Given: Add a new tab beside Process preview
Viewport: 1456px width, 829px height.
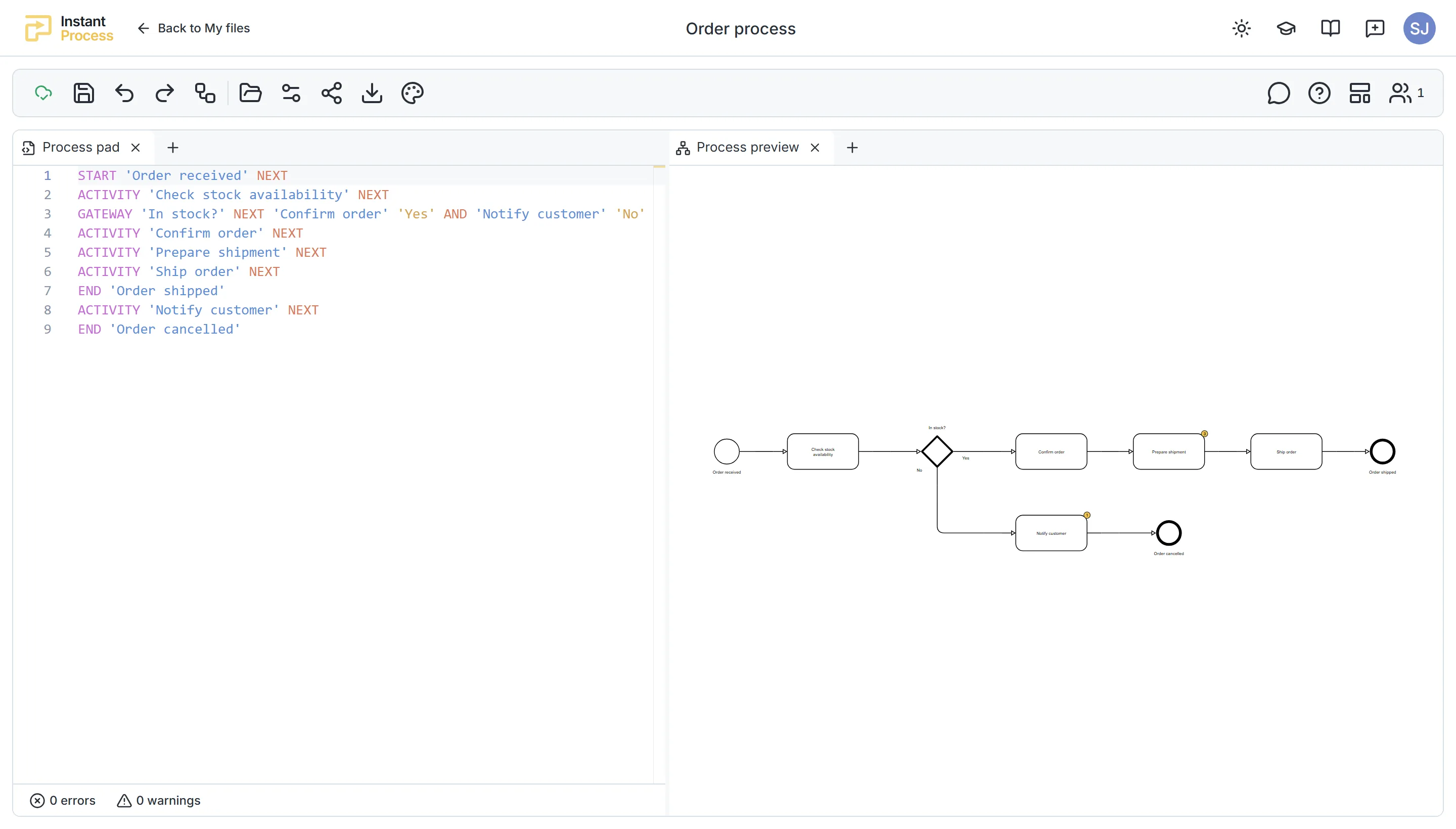Looking at the screenshot, I should coord(852,148).
